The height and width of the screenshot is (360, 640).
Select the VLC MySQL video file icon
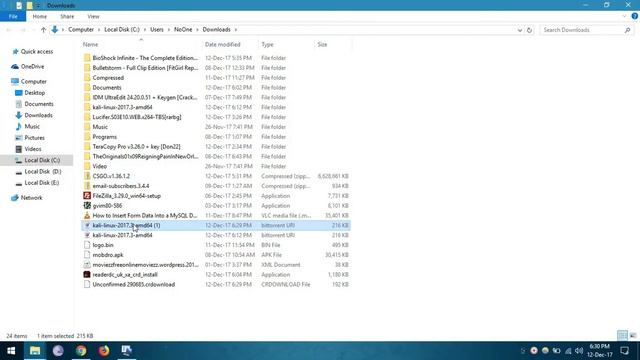[x=87, y=215]
